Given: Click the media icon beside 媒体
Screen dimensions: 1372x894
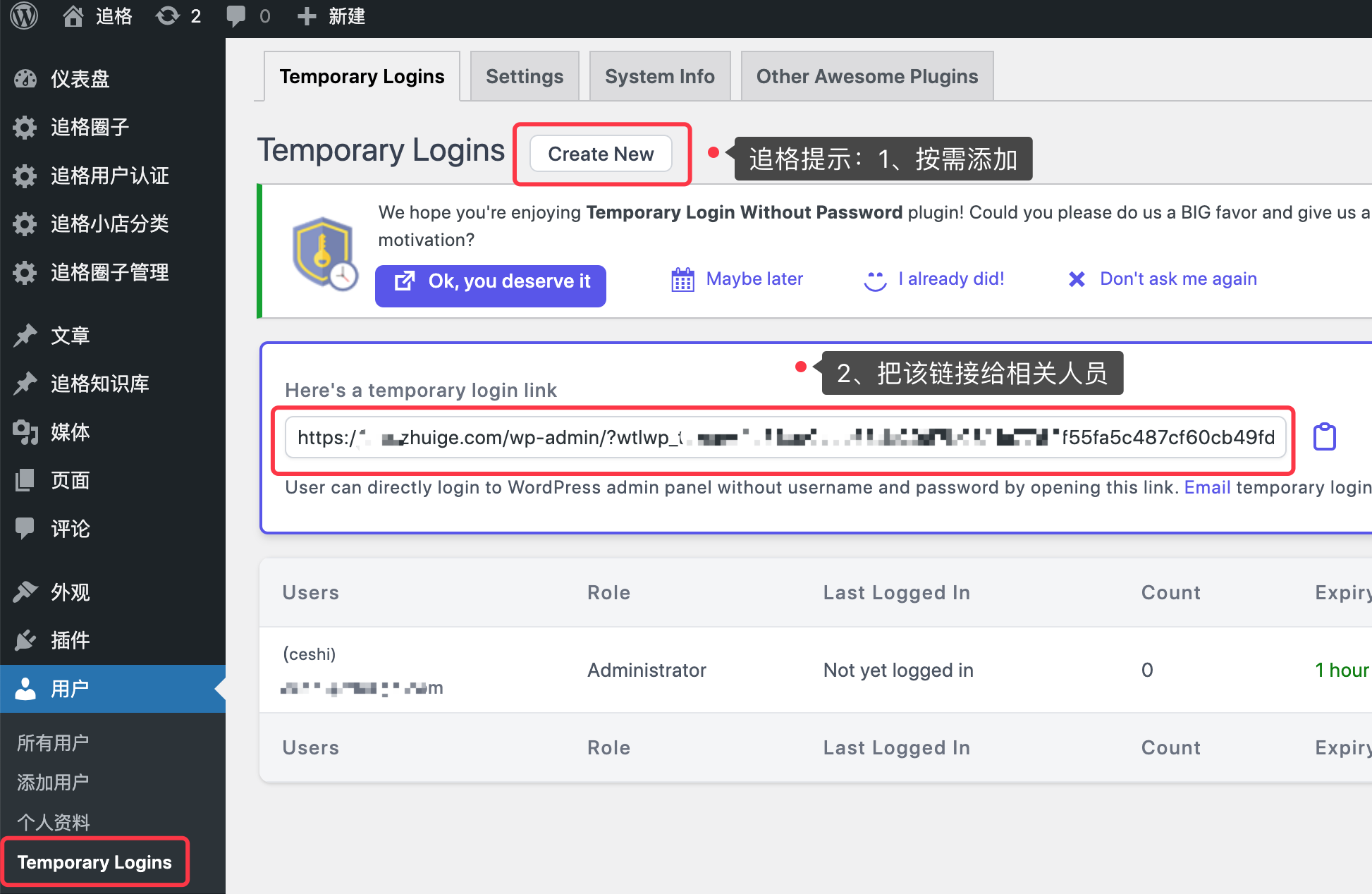Looking at the screenshot, I should point(25,432).
